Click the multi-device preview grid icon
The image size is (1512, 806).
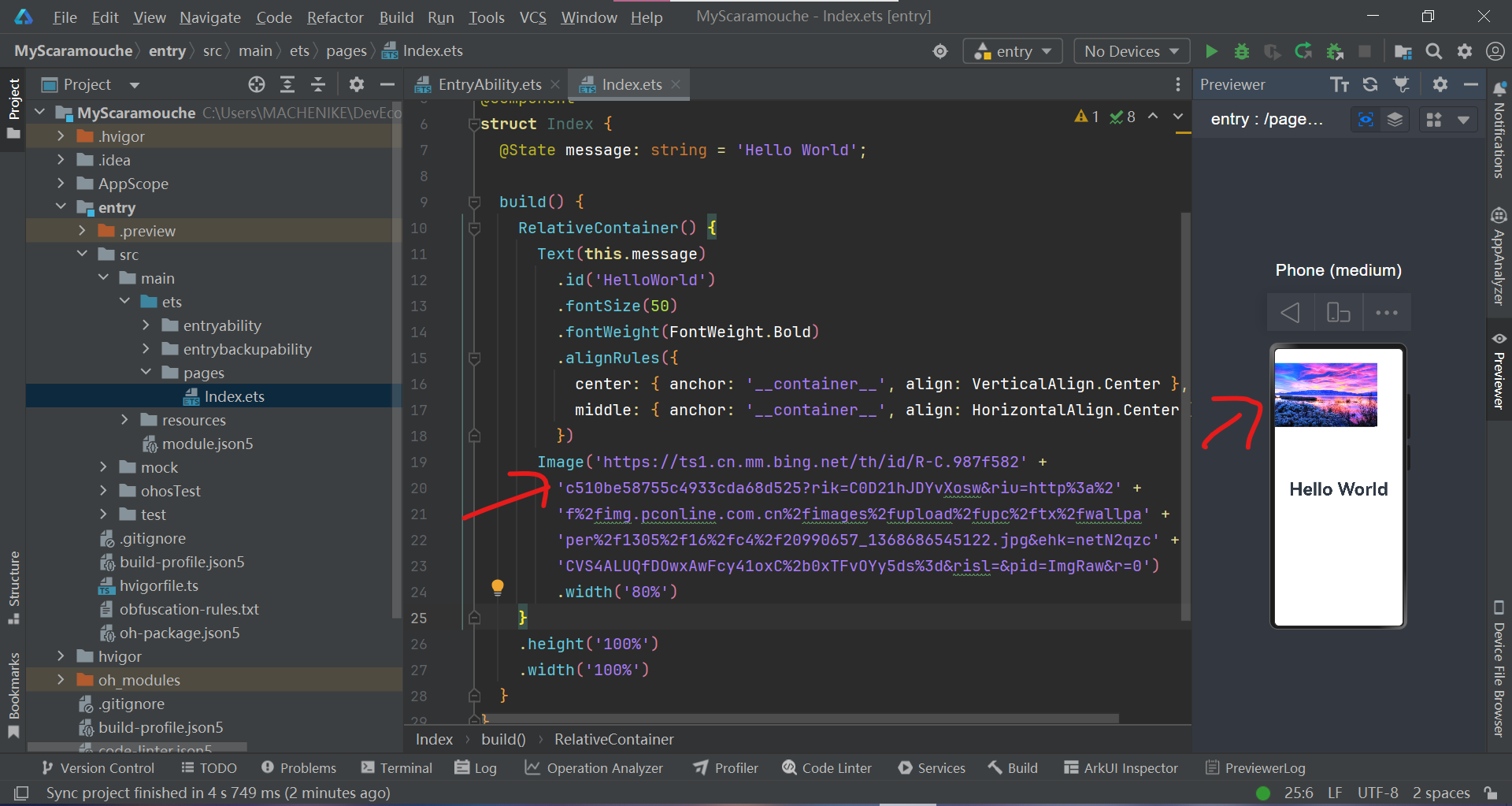pos(1434,119)
